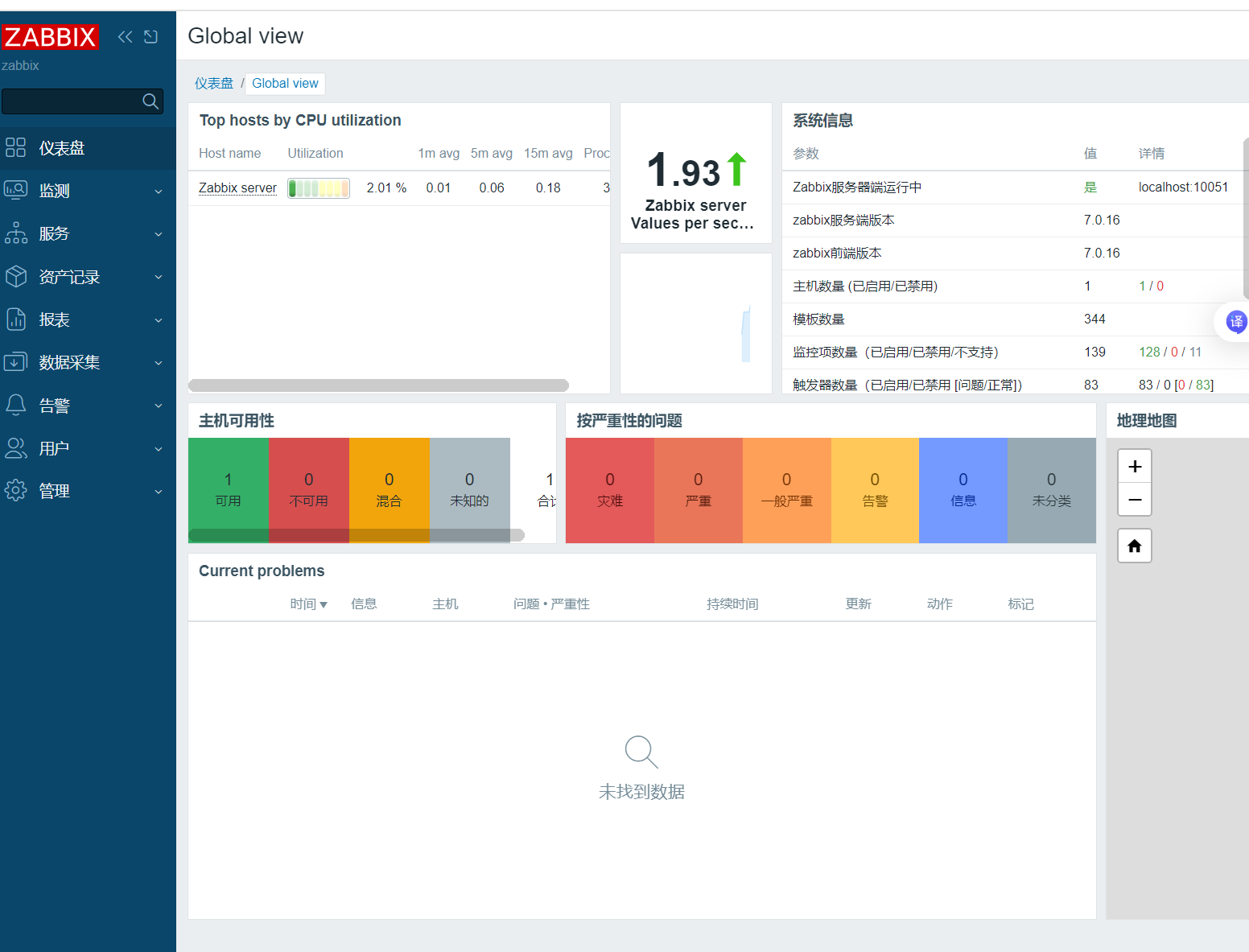Expand the 数据采集 menu chevron

click(x=159, y=363)
